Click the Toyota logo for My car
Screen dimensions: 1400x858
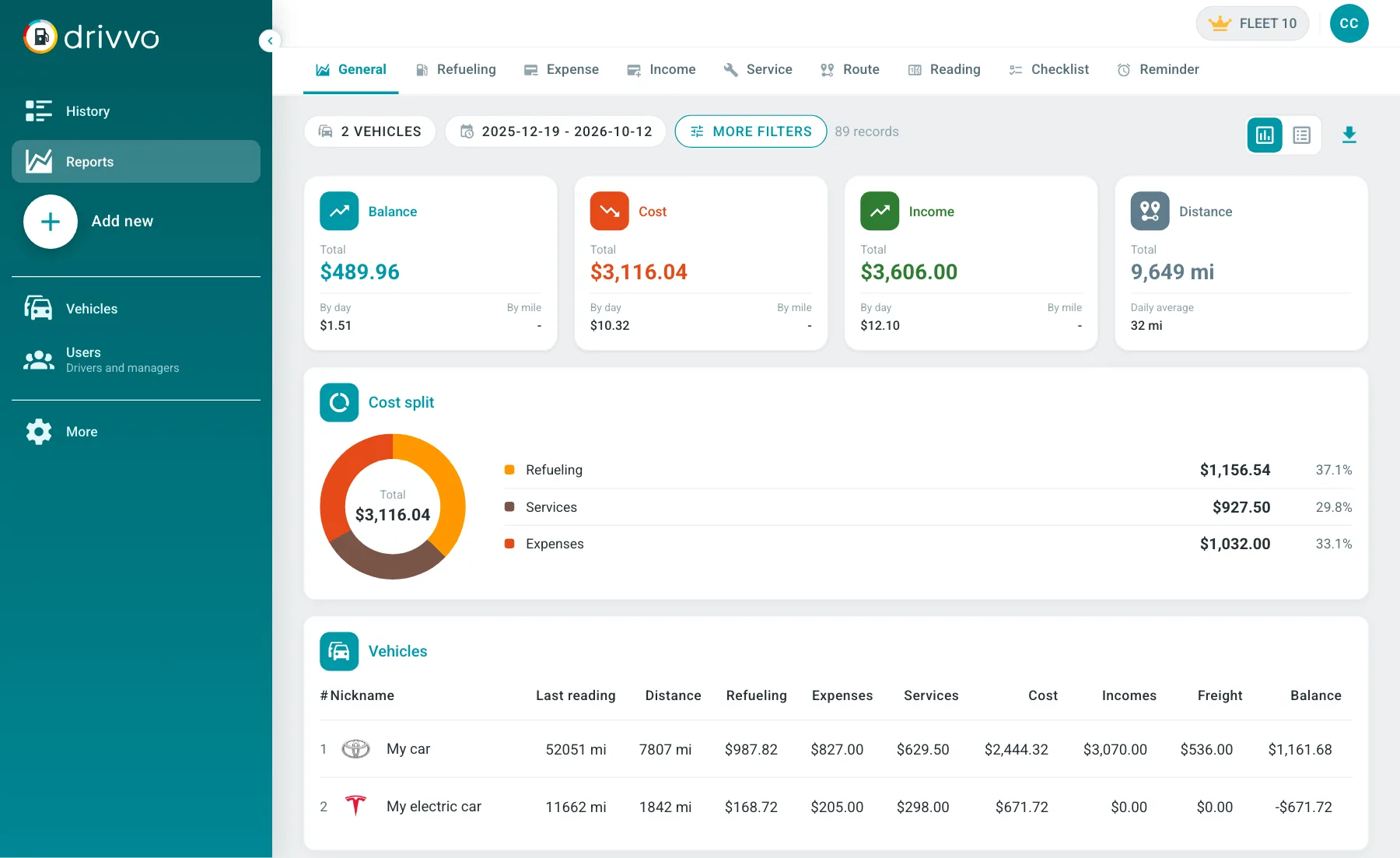355,749
